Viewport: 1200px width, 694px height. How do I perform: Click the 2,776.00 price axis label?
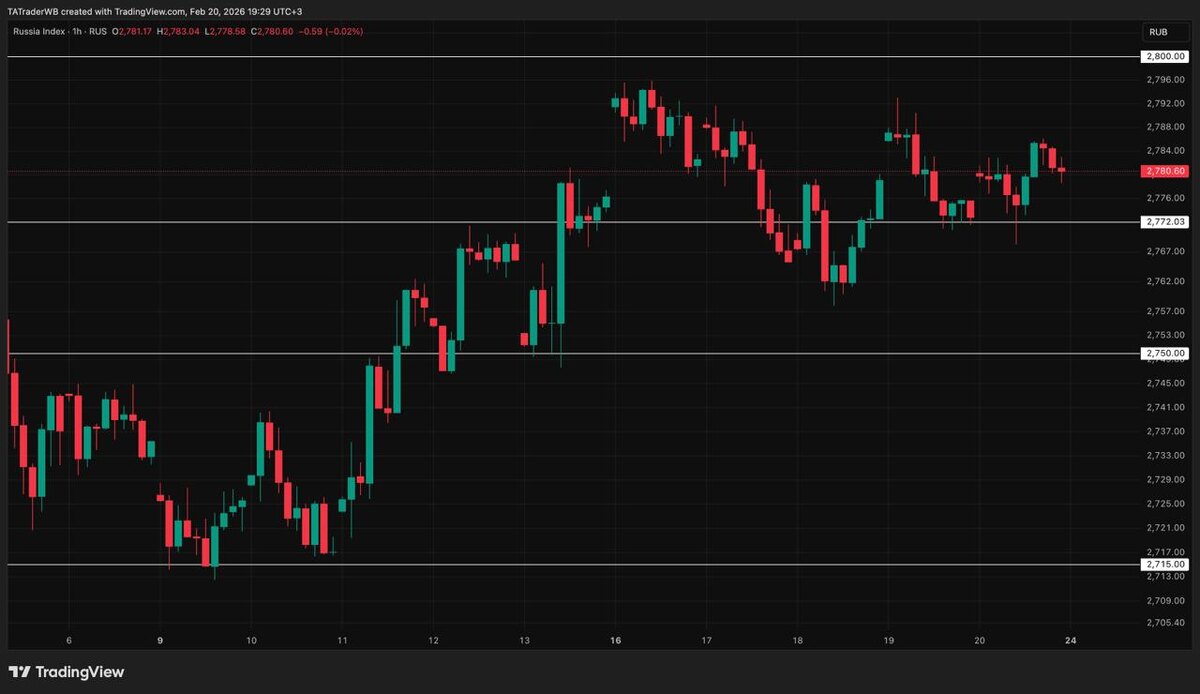(x=1166, y=198)
